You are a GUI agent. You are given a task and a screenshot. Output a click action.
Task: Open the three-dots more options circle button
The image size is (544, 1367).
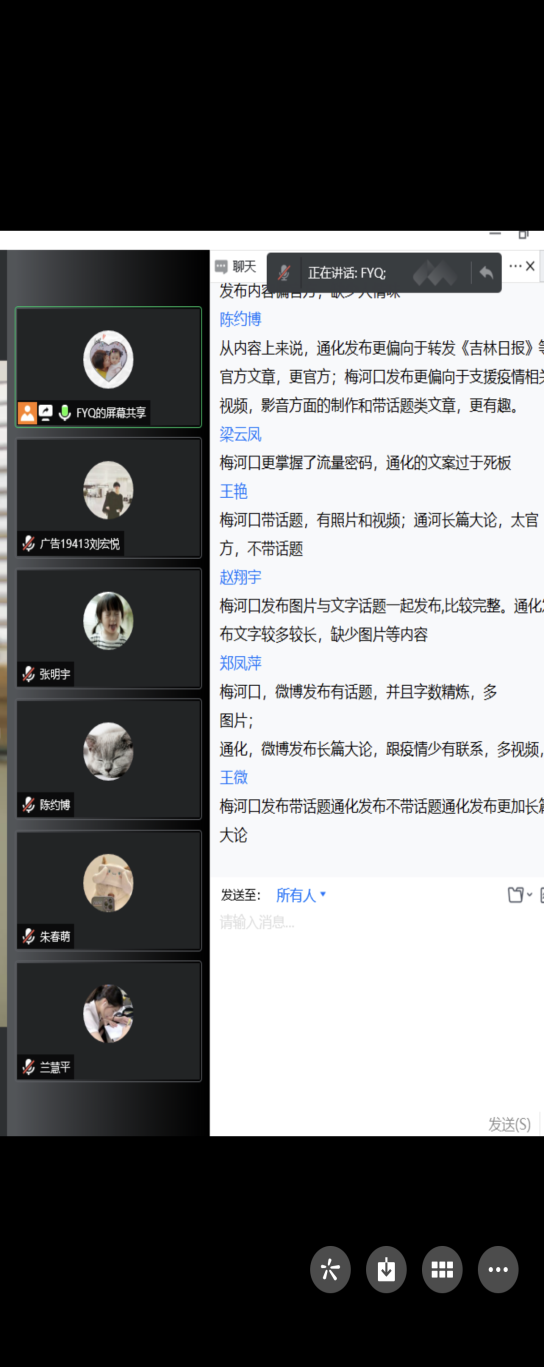point(498,1270)
